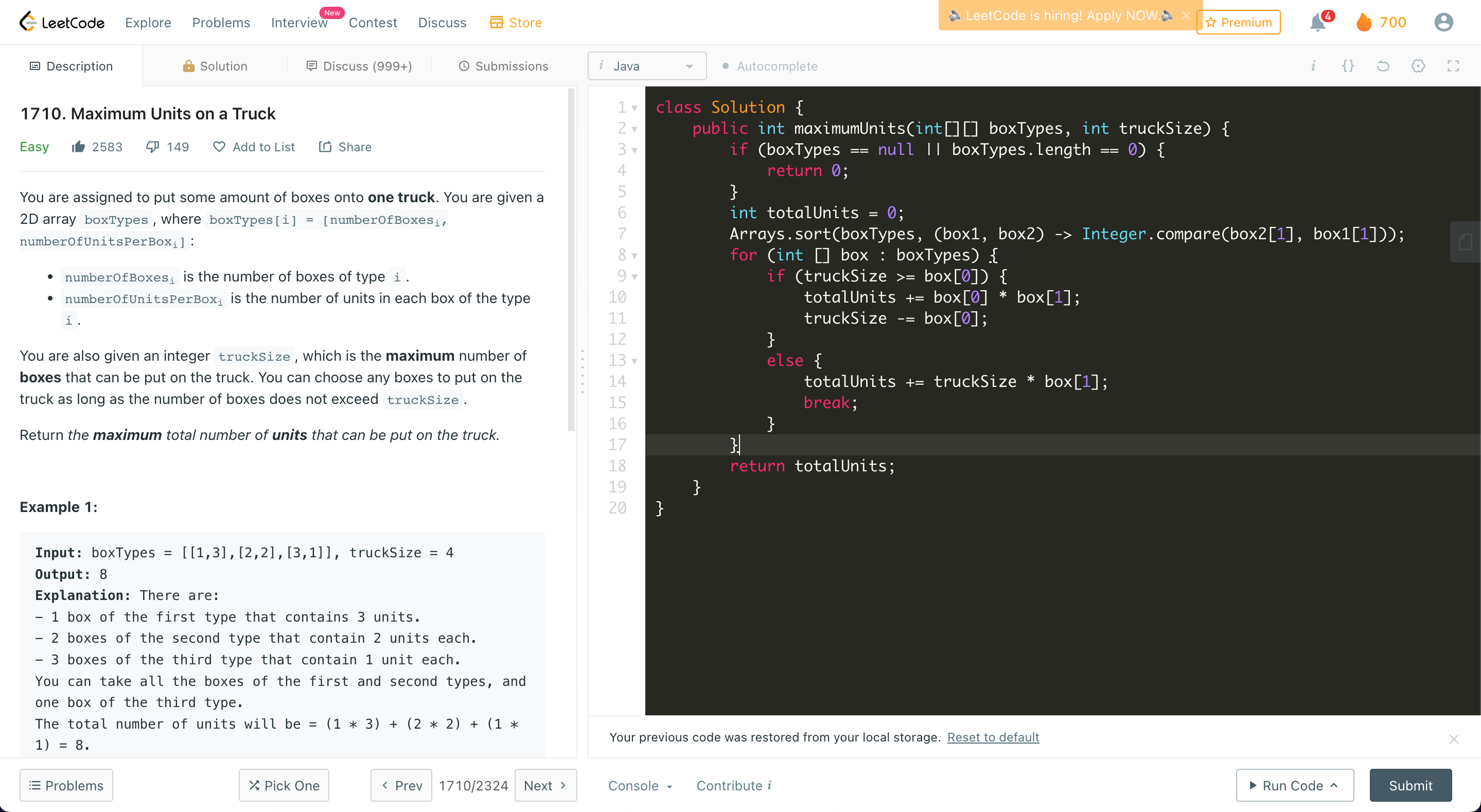The image size is (1481, 812).
Task: Click the Reset to default link
Action: tap(993, 737)
